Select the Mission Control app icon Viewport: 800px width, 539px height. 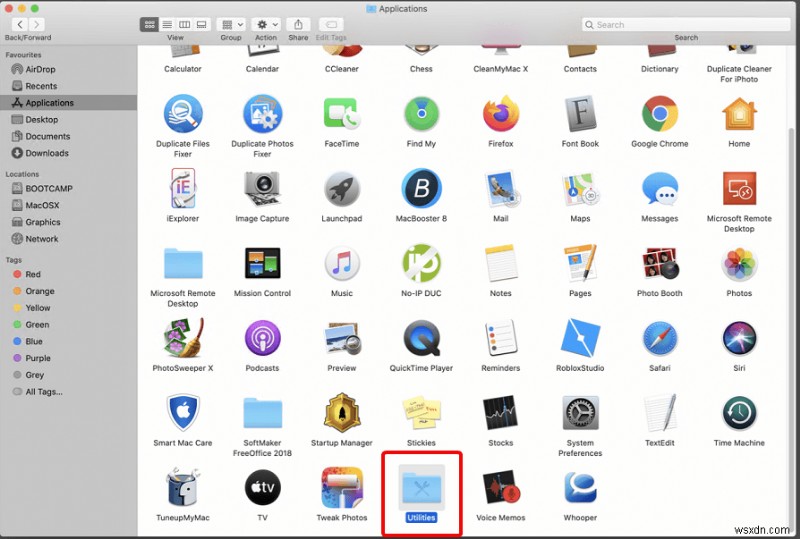tap(262, 263)
